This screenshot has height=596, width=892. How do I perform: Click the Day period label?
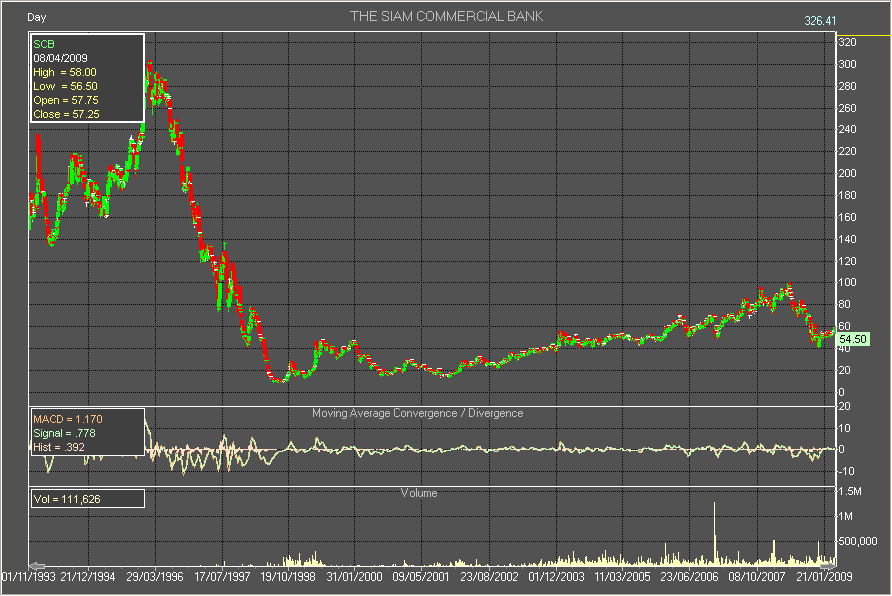[36, 17]
